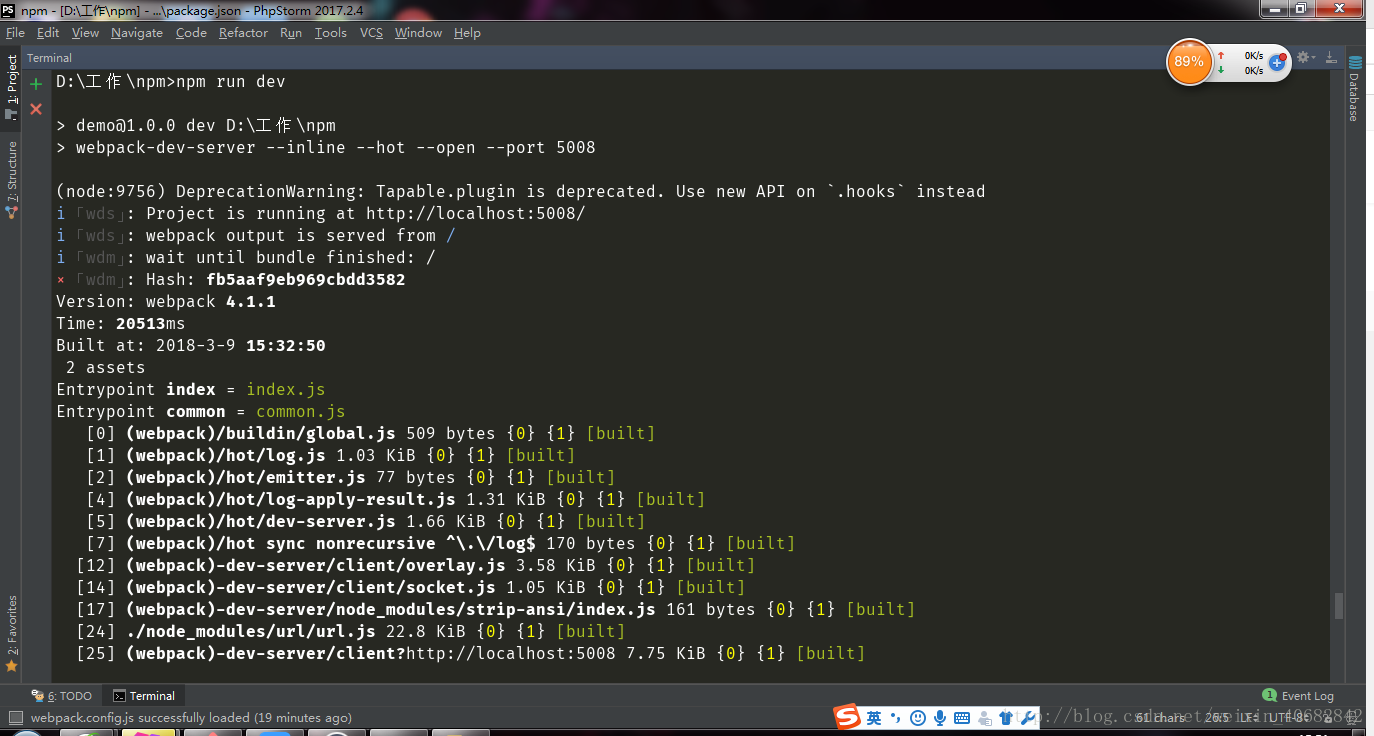Screen dimensions: 1374x736
Task: Open the 7: Structure tool window
Action: [11, 180]
